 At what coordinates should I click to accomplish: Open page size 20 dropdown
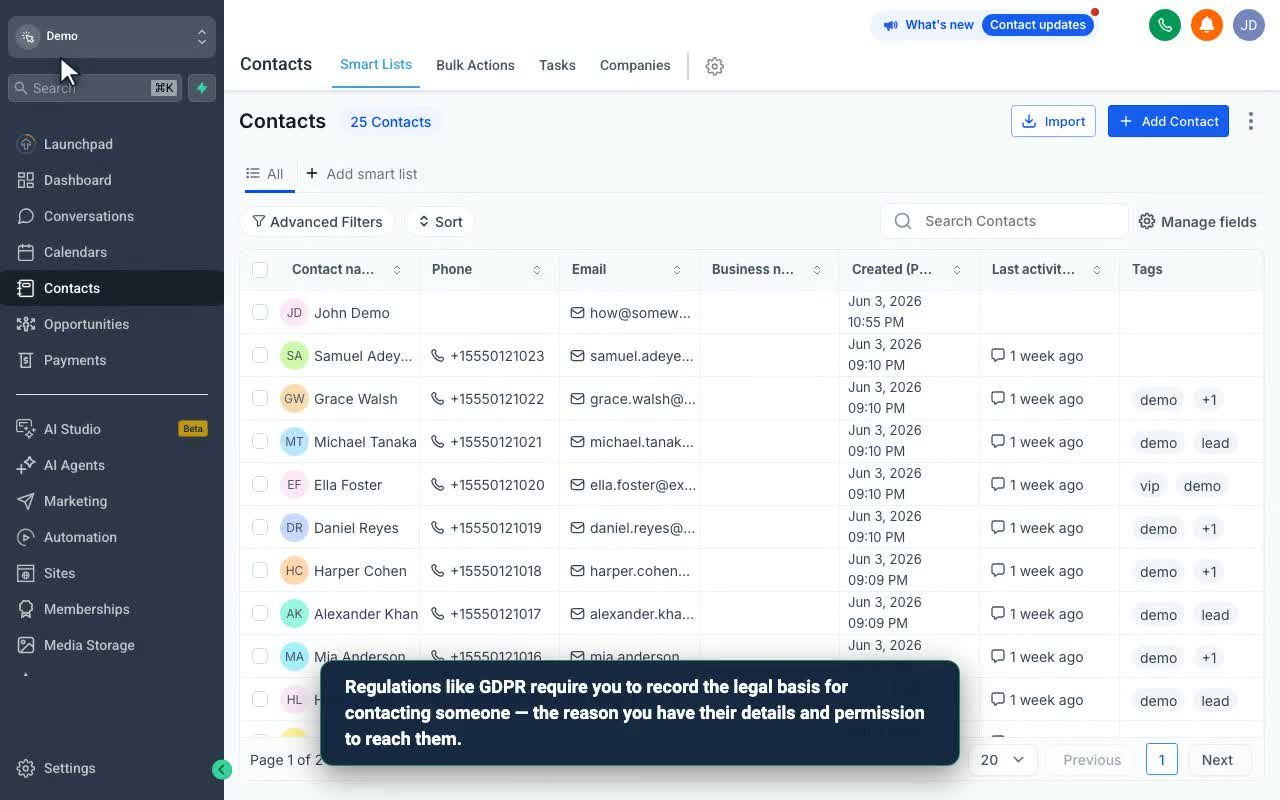pos(1002,760)
